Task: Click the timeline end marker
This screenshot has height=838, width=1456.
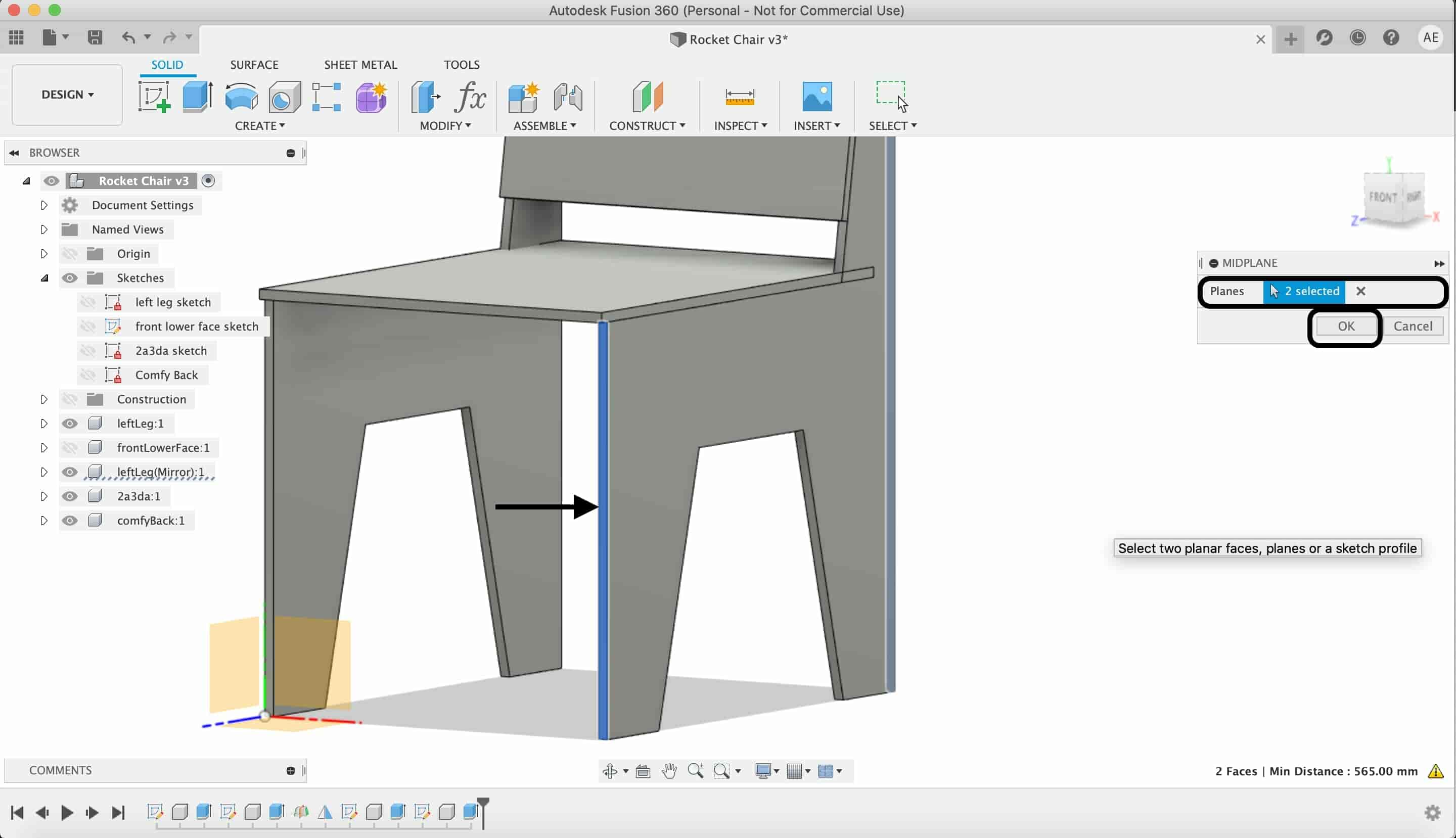Action: (484, 812)
